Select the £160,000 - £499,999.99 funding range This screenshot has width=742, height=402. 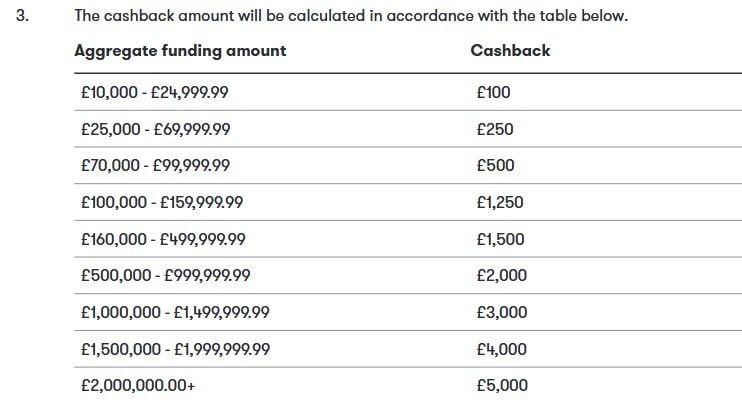tap(163, 239)
